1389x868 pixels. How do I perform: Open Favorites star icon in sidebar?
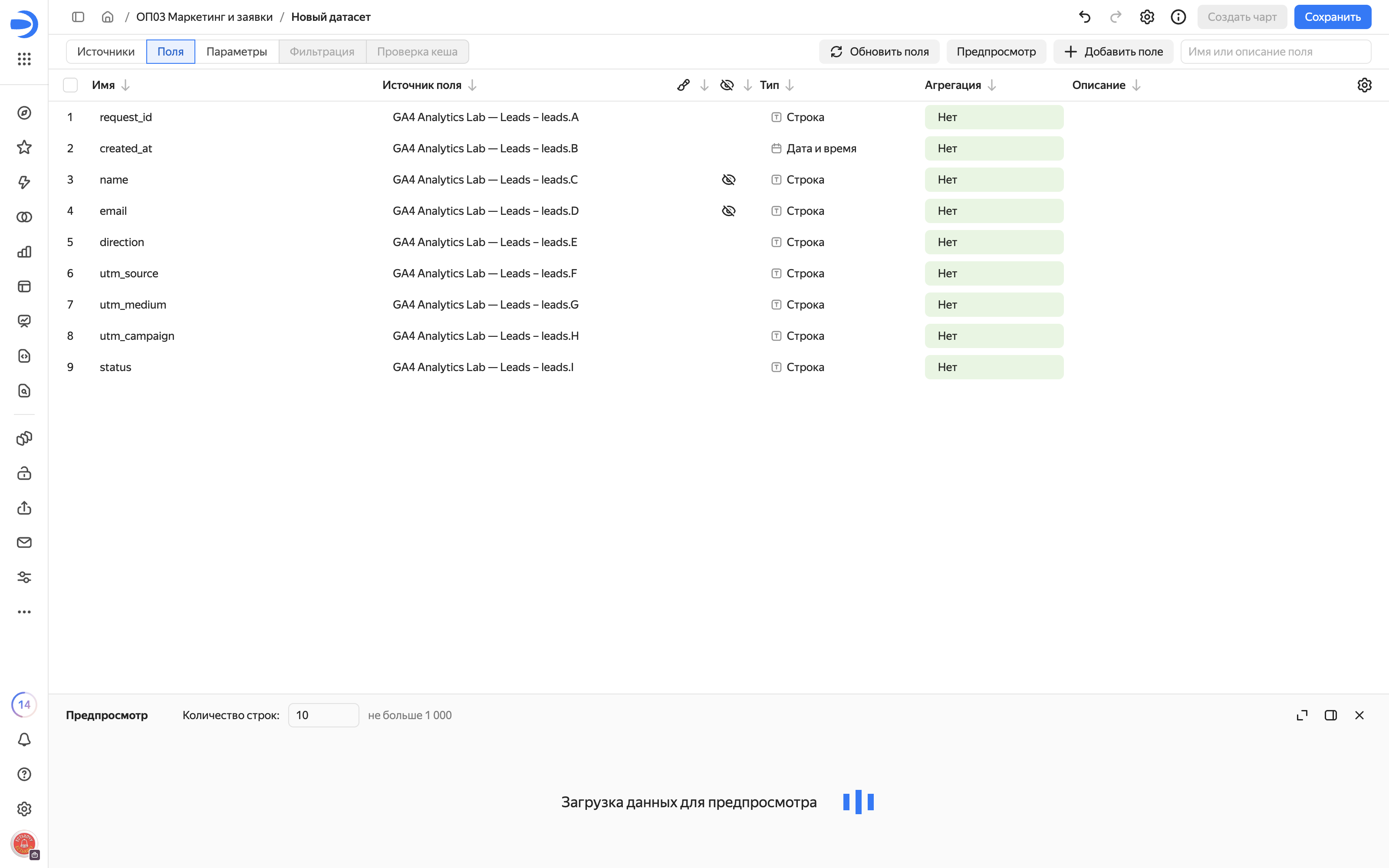point(24,148)
